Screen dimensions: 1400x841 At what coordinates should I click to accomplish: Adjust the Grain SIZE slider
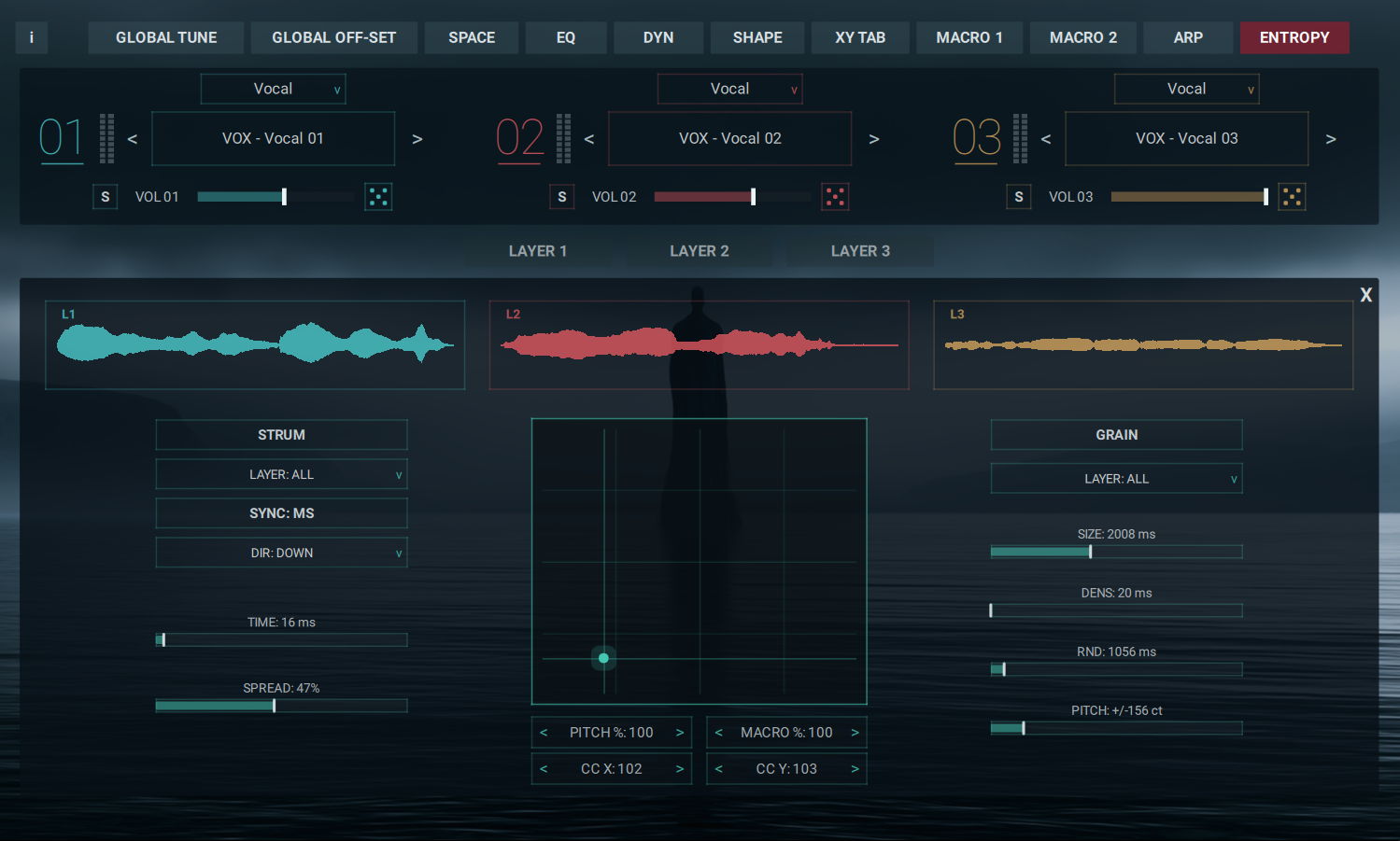pyautogui.click(x=1116, y=552)
